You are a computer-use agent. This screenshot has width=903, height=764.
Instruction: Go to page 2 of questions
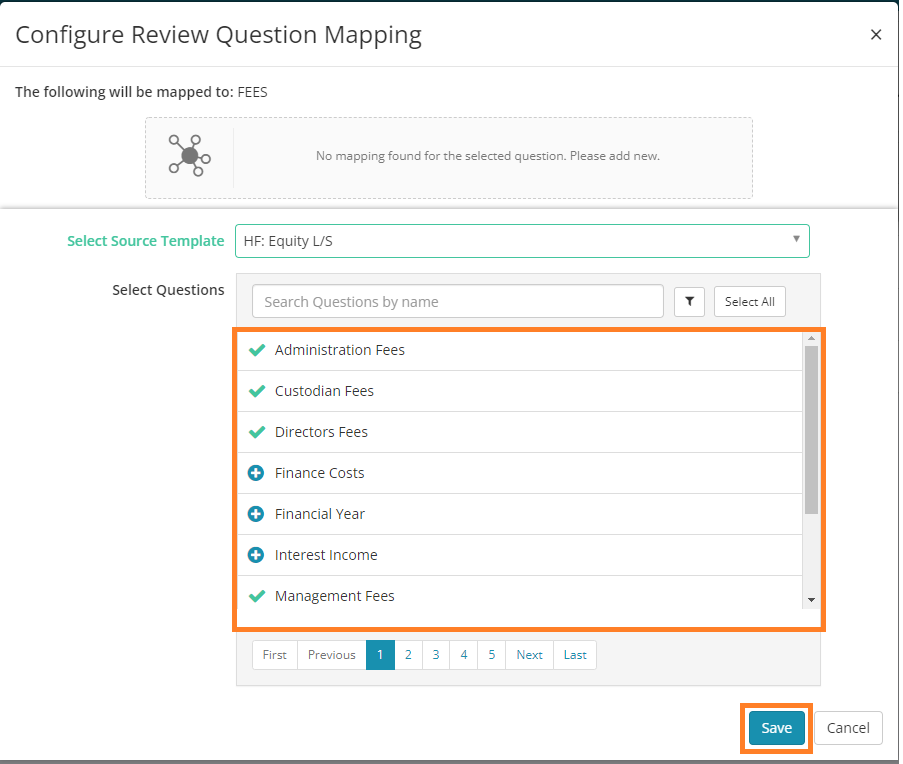(408, 655)
